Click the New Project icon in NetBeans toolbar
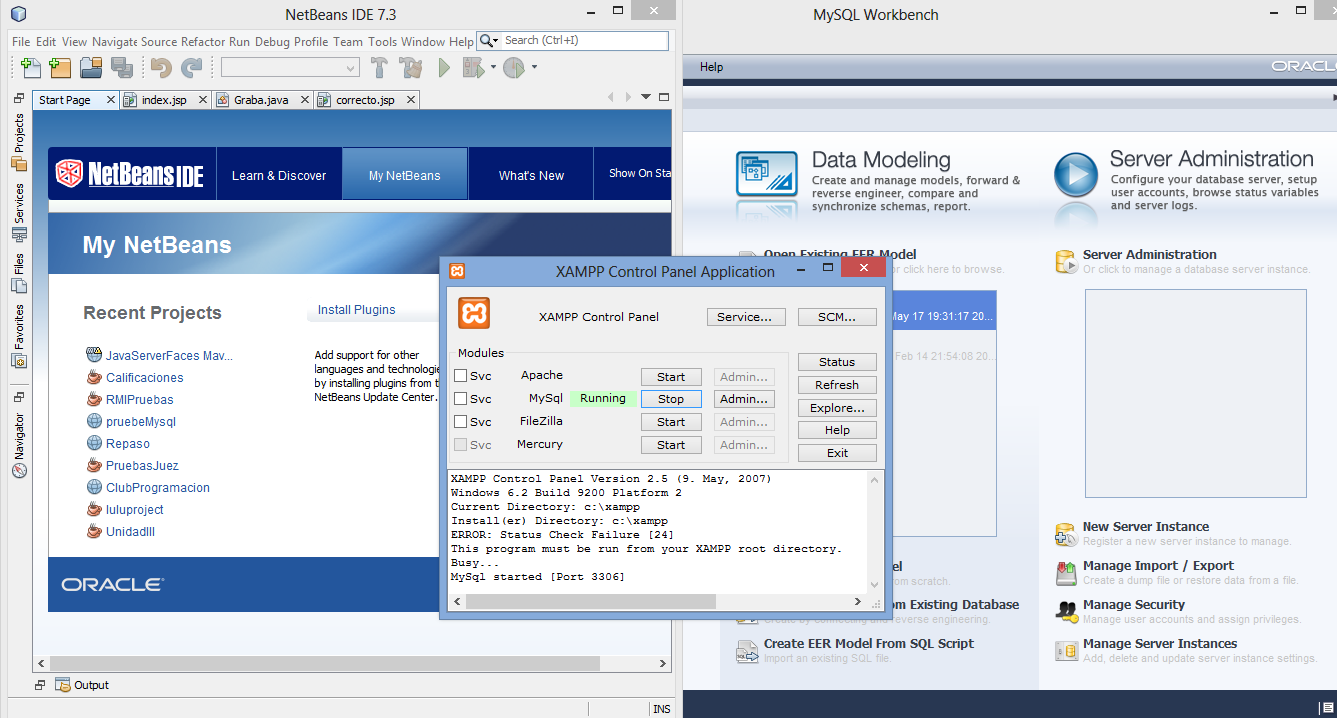The image size is (1337, 718). pos(61,68)
